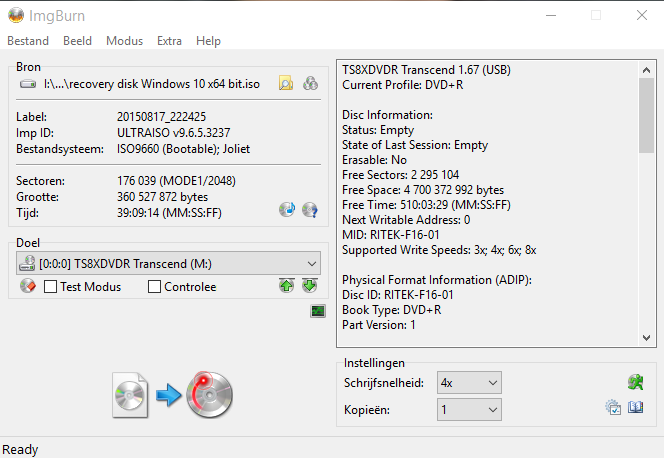Open the Help menu

[208, 41]
